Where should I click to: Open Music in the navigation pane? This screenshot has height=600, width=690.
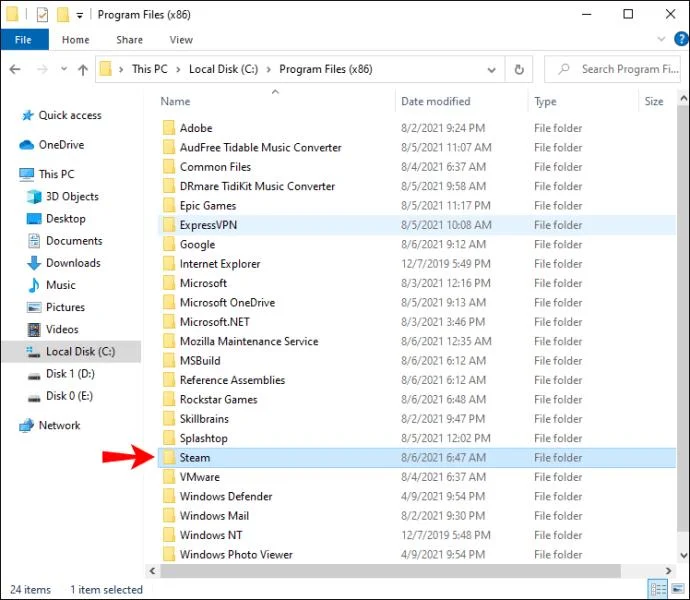tap(60, 285)
